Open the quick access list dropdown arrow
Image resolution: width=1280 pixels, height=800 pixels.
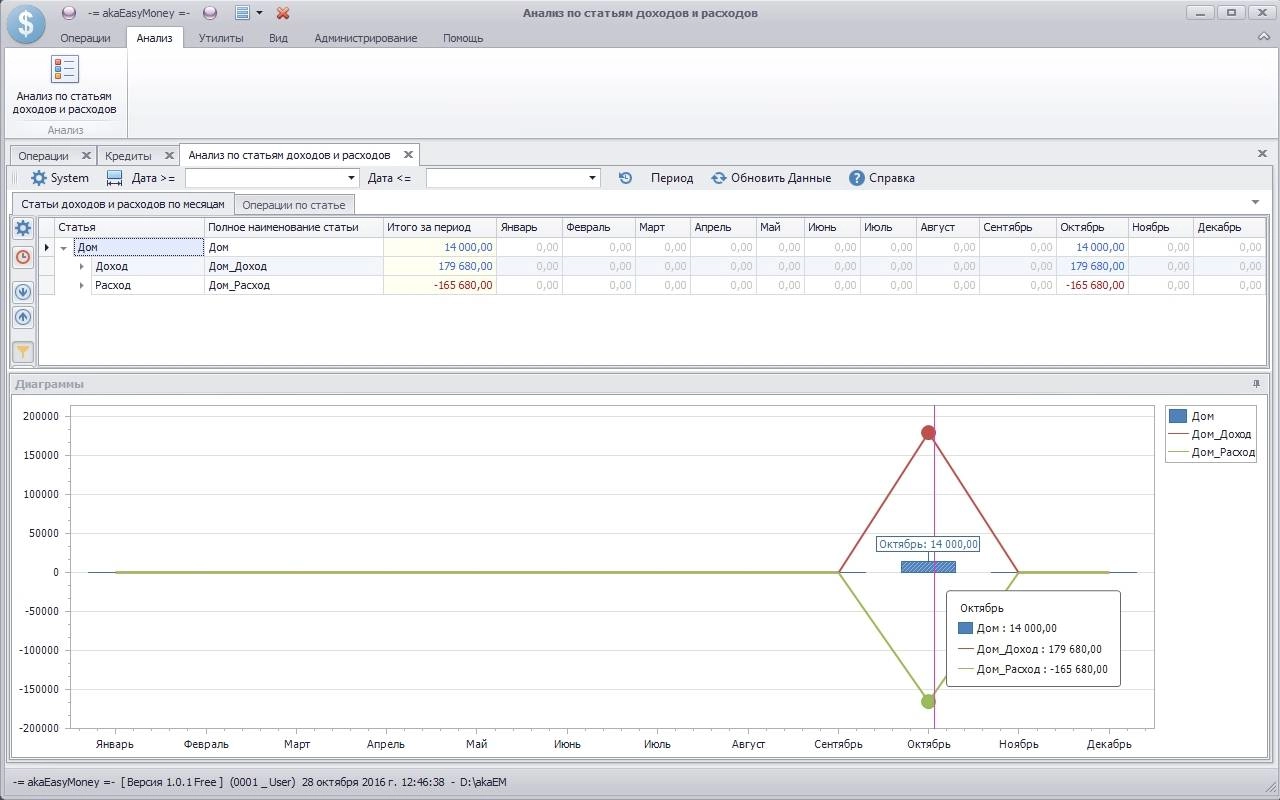click(259, 13)
